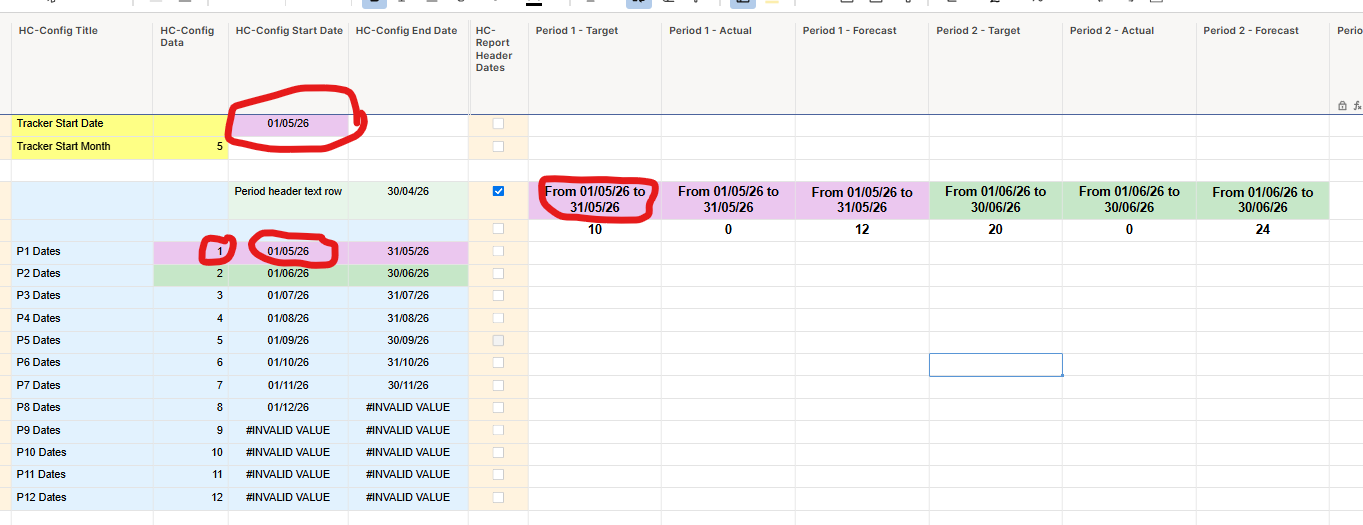This screenshot has width=1363, height=525.
Task: Tick the HC-Report checkbox for P2 Dates
Action: (x=498, y=273)
